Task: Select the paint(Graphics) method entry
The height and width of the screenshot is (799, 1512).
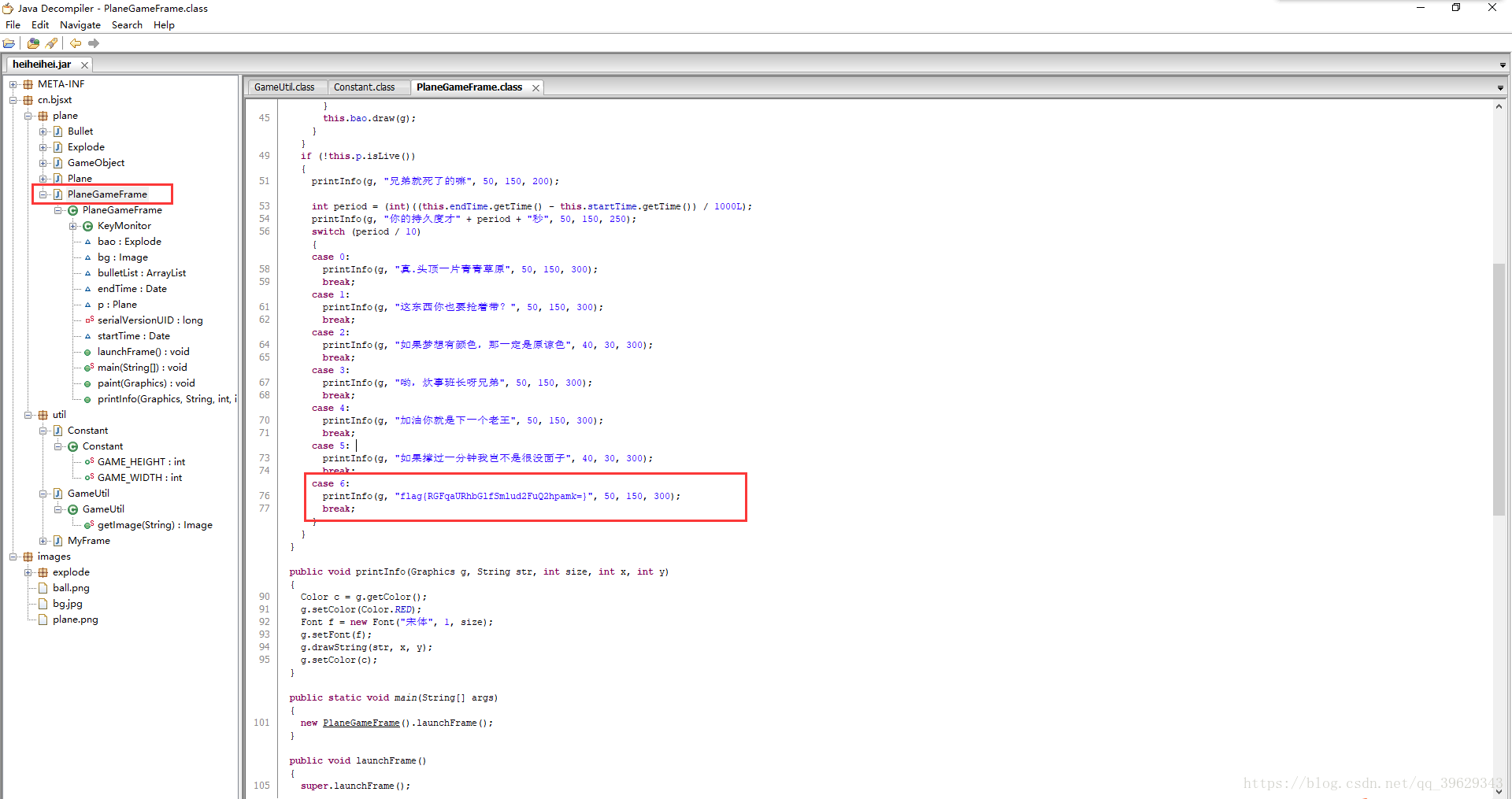Action: (x=146, y=383)
